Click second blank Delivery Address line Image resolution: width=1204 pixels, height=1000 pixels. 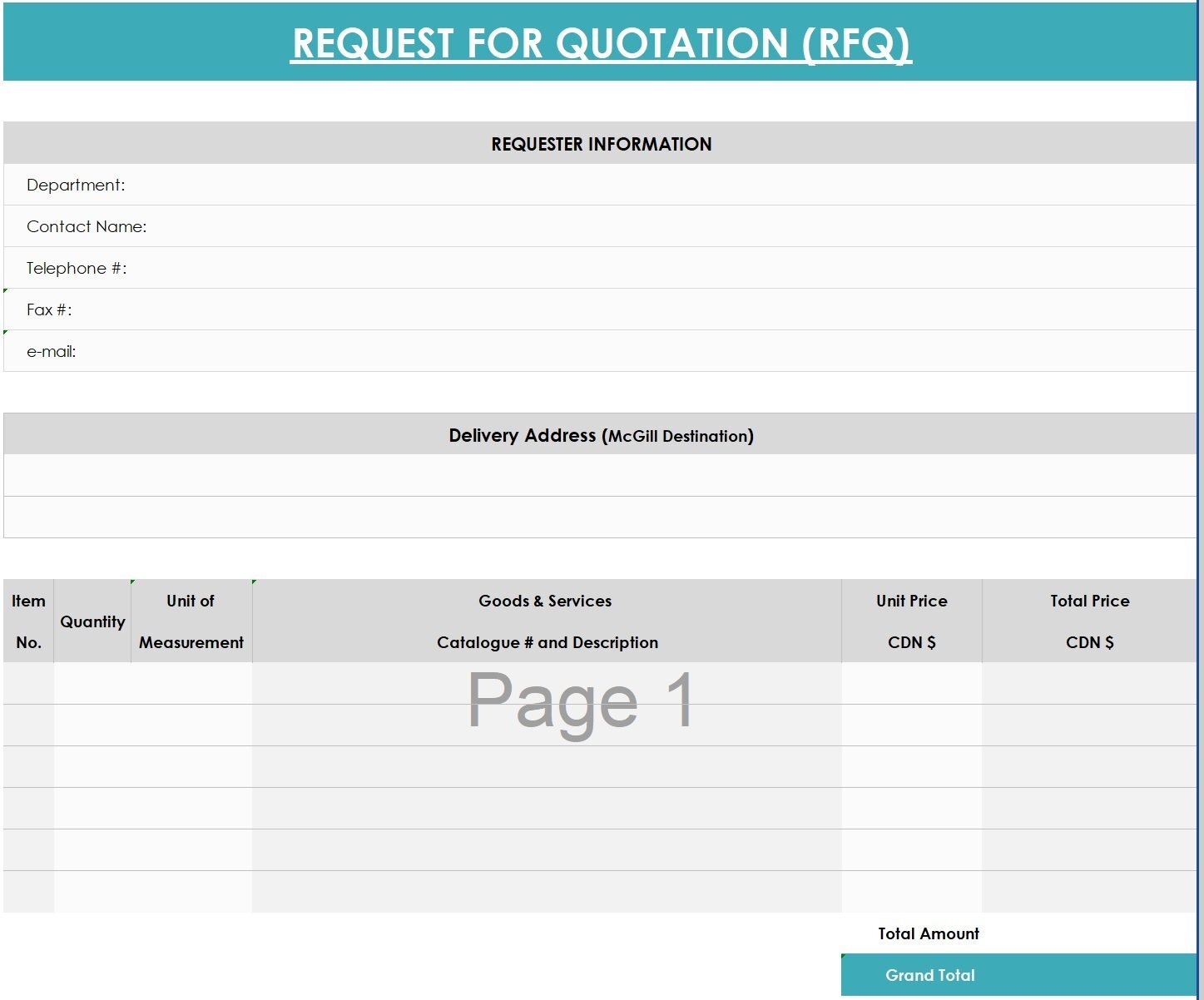pos(601,517)
